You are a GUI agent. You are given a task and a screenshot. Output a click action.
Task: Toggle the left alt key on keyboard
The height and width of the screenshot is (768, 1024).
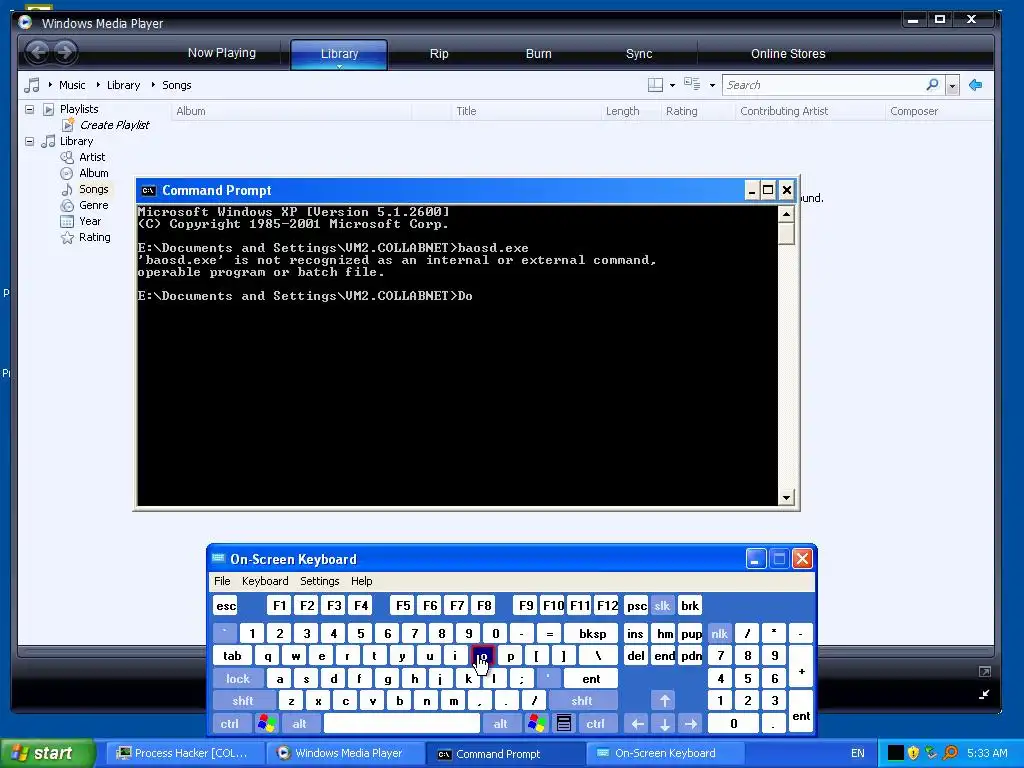[x=300, y=724]
